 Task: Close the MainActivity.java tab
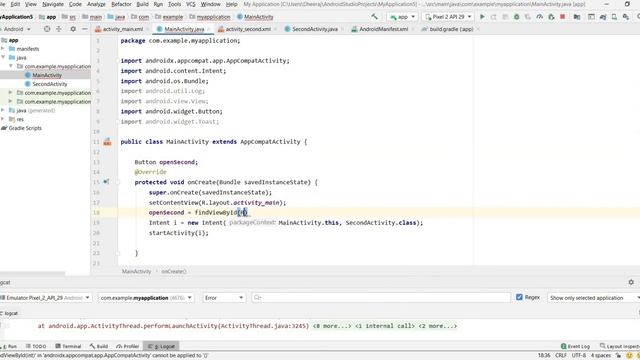[209, 29]
